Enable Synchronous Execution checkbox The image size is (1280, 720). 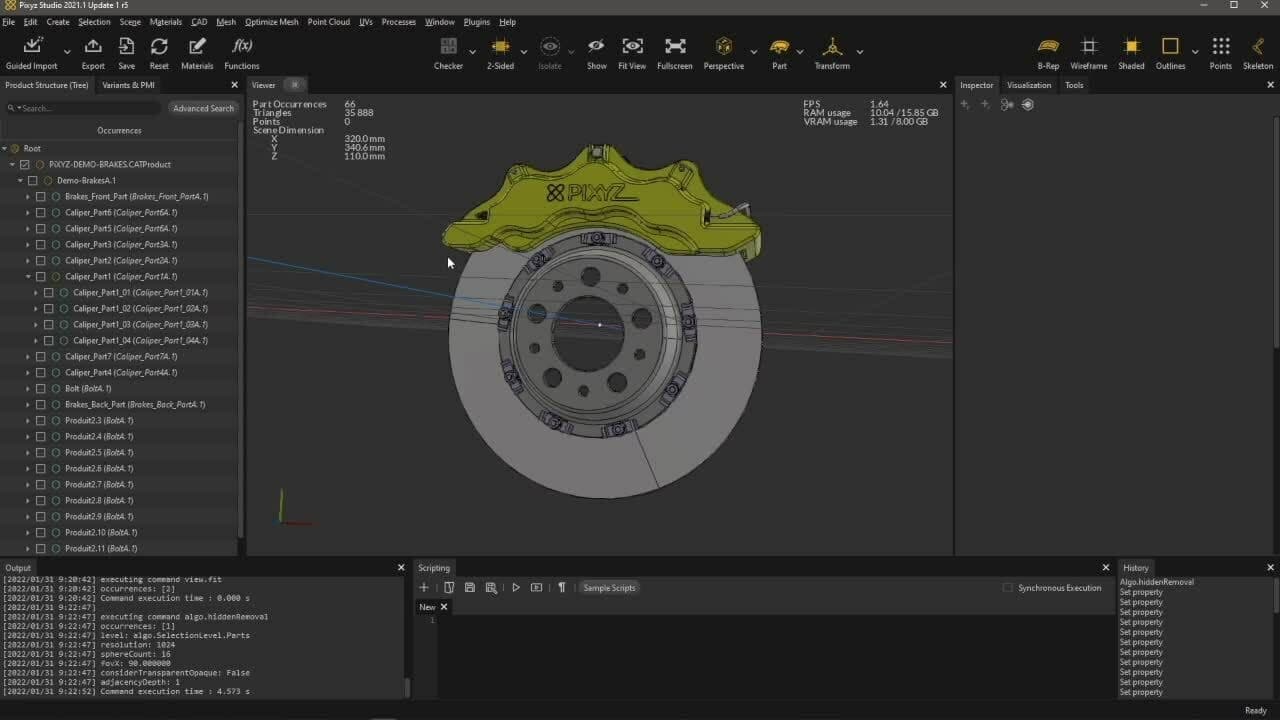click(1008, 588)
